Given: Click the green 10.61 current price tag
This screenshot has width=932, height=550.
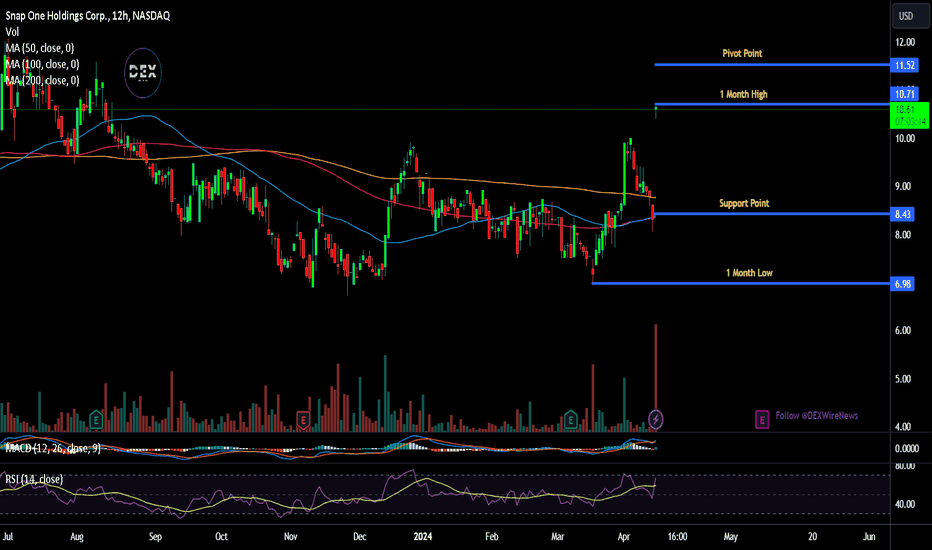Looking at the screenshot, I should point(909,115).
